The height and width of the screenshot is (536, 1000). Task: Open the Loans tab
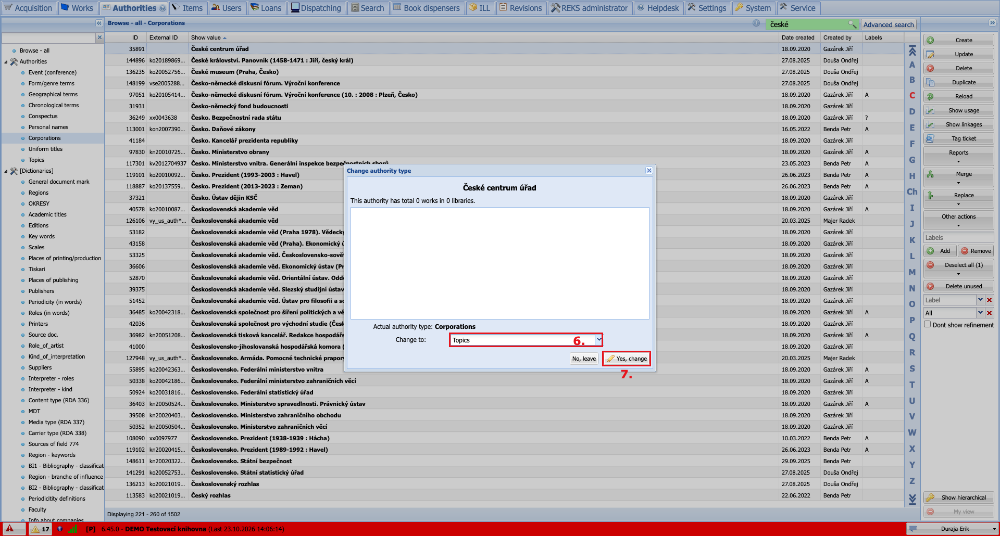click(x=266, y=8)
